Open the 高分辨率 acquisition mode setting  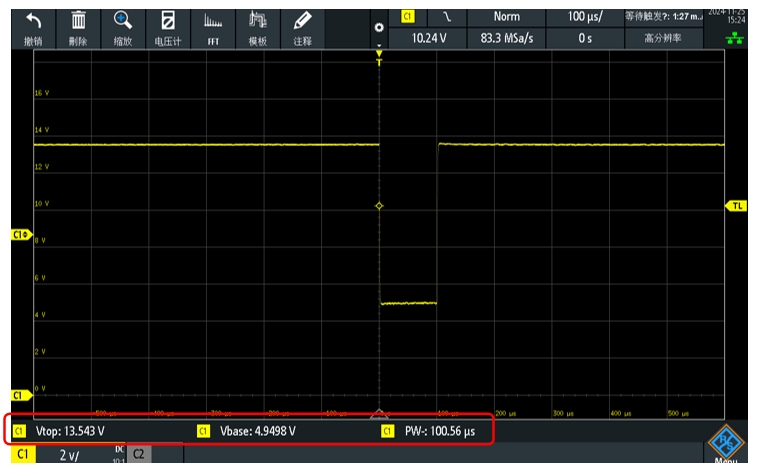(x=663, y=38)
